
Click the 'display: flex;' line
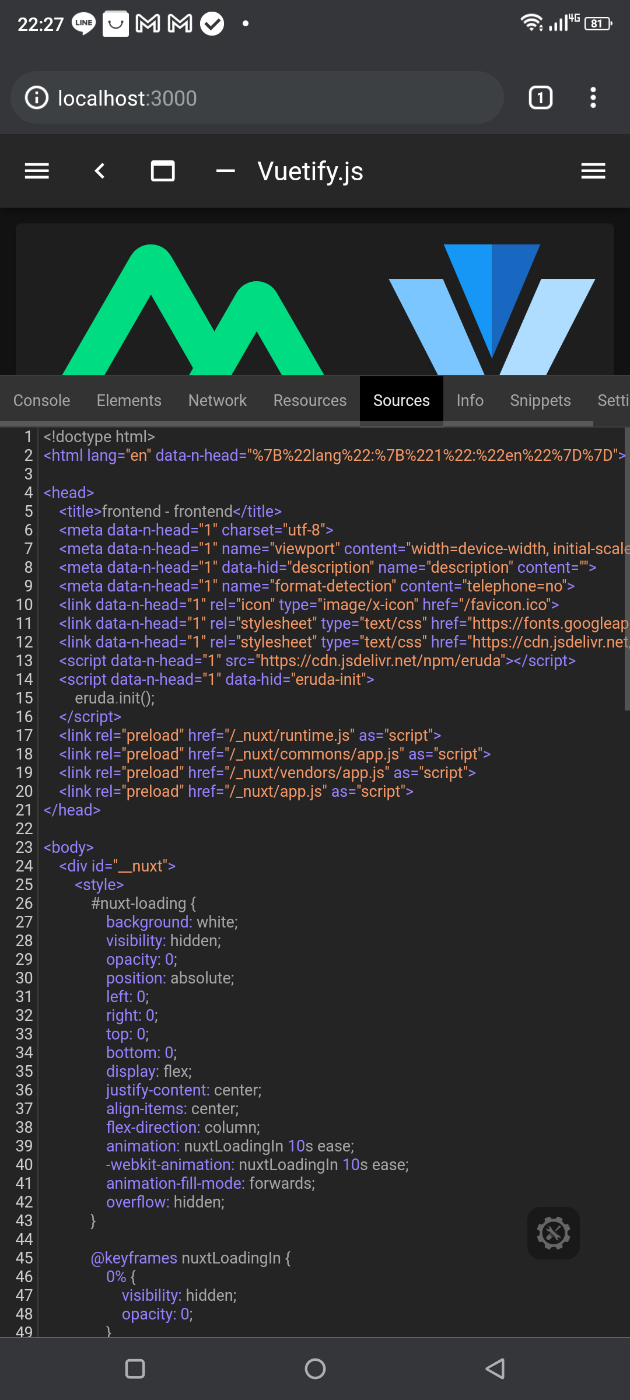click(149, 1071)
